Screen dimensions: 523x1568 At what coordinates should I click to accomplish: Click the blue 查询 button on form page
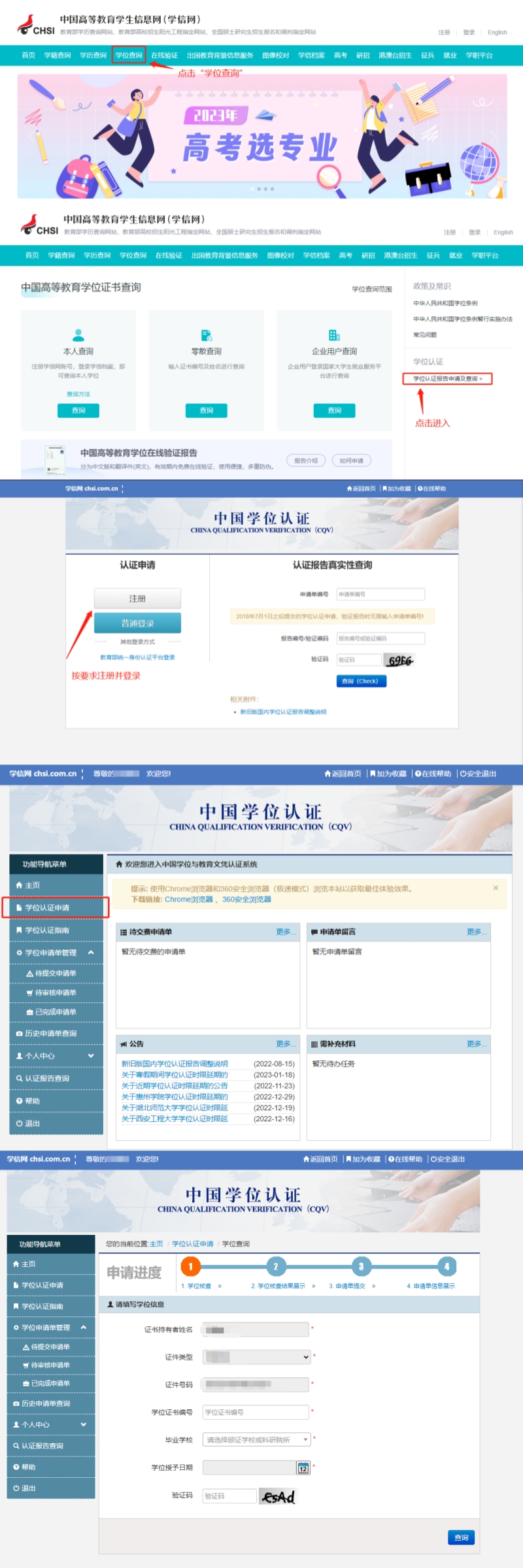pyautogui.click(x=462, y=1537)
